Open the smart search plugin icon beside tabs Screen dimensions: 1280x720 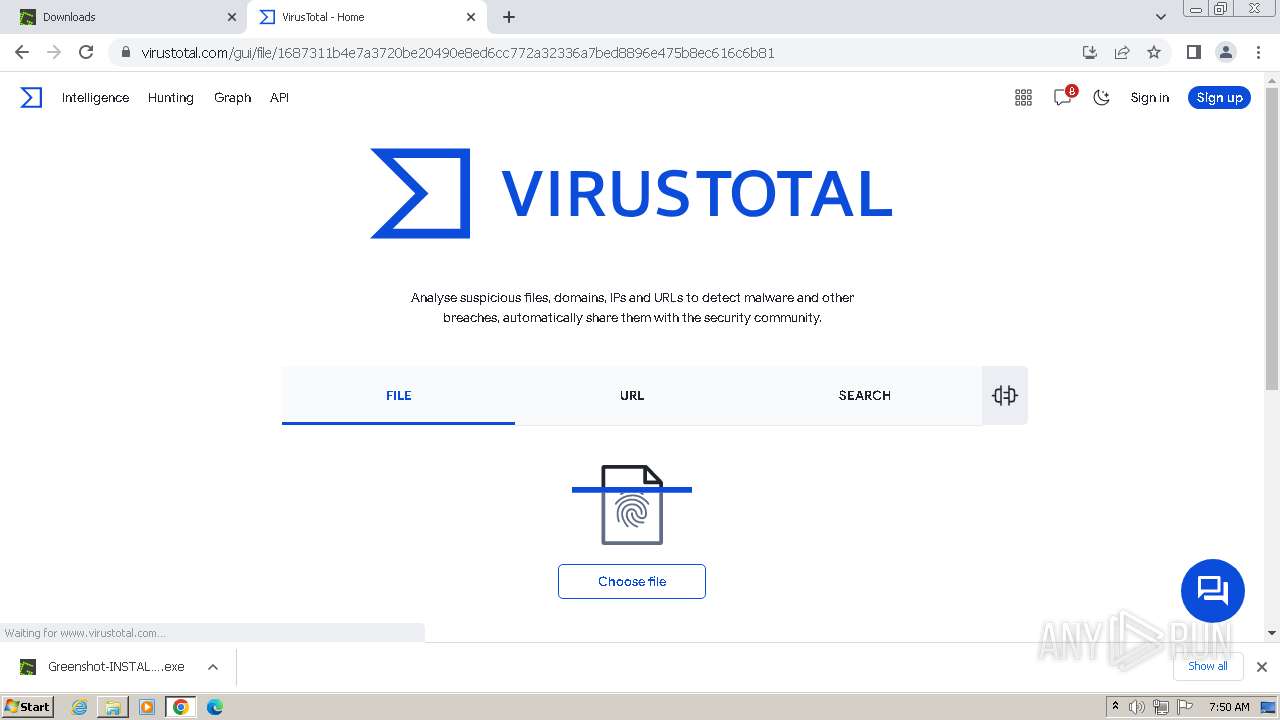pos(1005,395)
